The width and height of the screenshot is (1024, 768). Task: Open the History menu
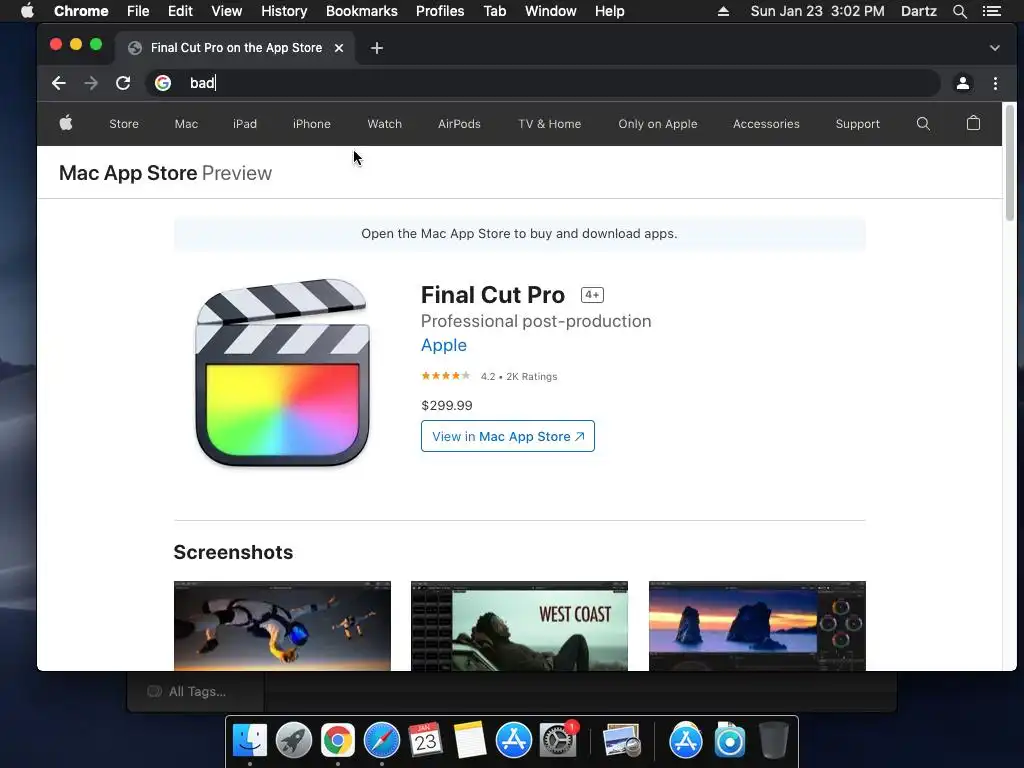coord(284,11)
